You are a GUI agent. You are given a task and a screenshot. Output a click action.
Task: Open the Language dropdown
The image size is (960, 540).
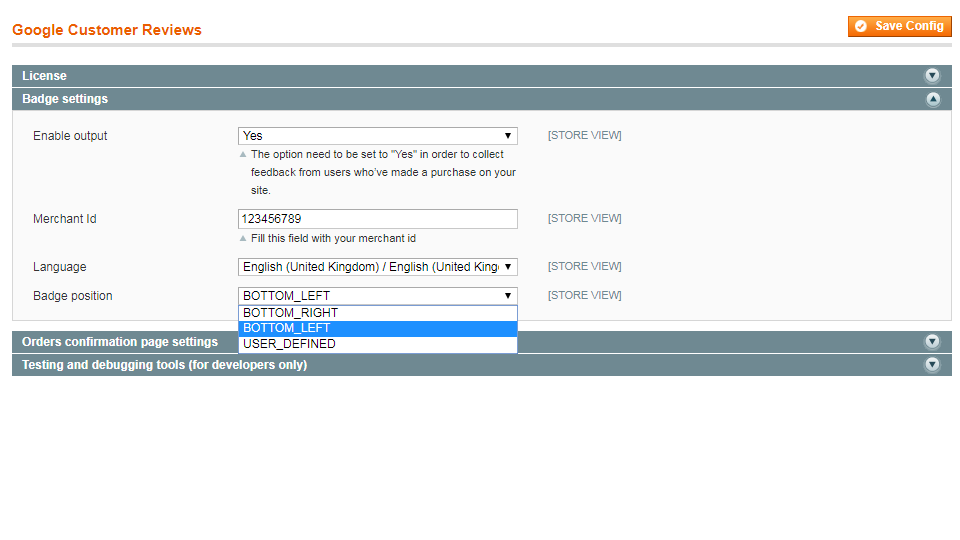click(378, 267)
